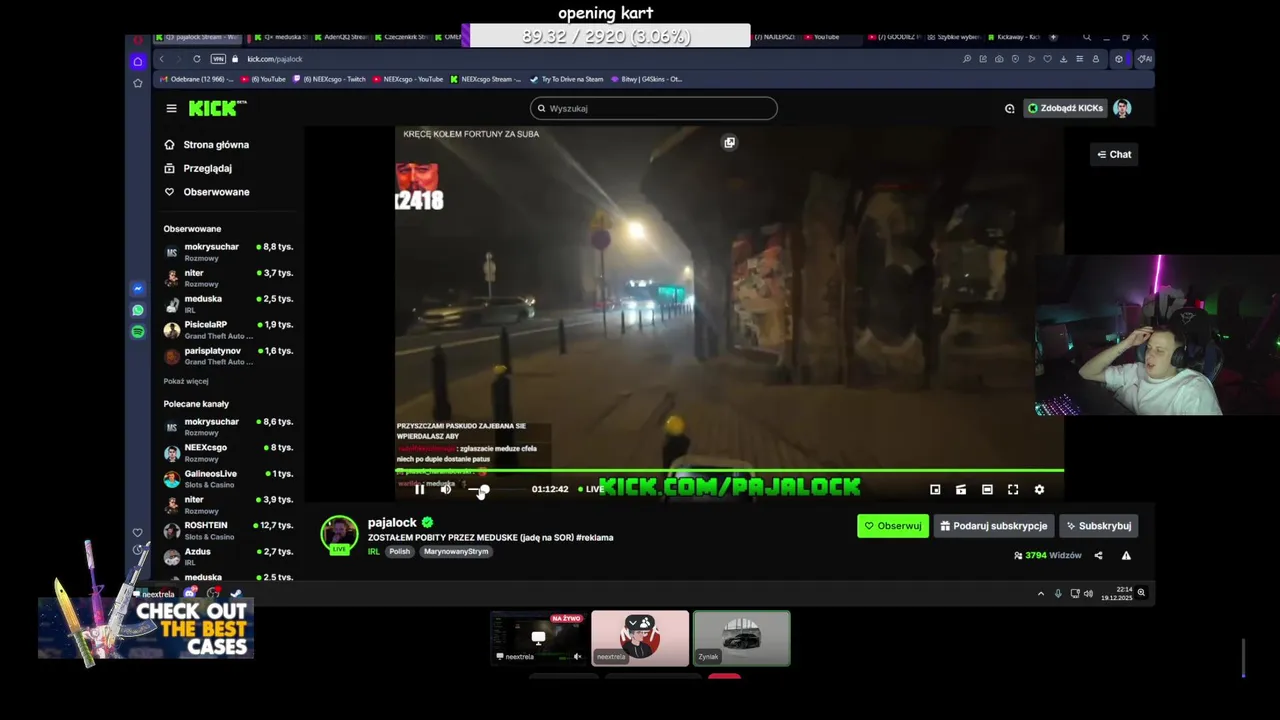This screenshot has height=720, width=1280.
Task: Report the stream via warning icon
Action: point(1126,555)
